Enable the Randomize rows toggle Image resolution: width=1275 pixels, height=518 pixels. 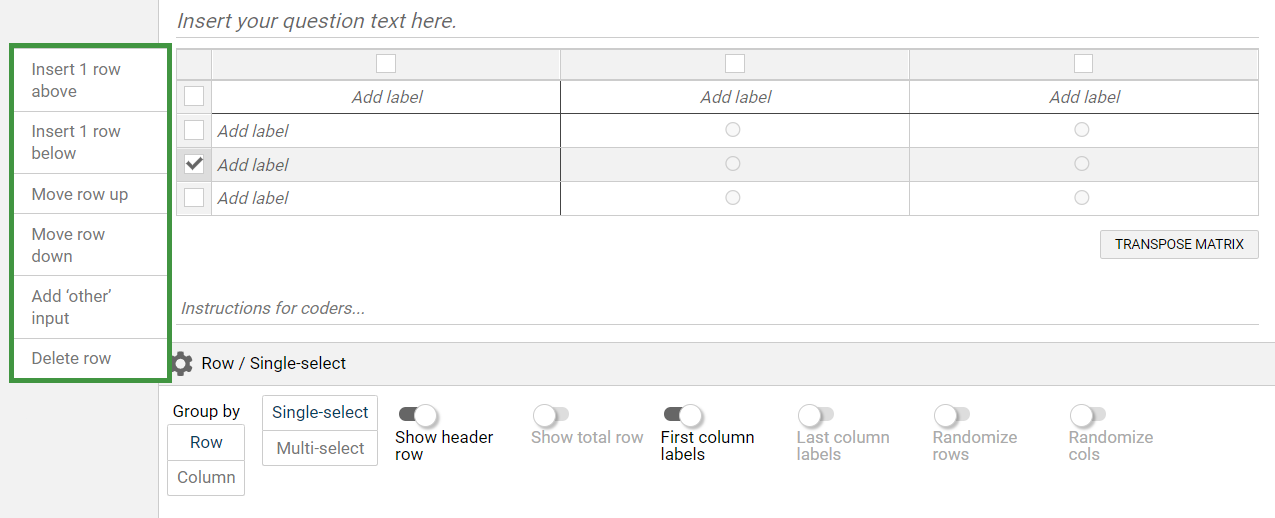pos(950,415)
